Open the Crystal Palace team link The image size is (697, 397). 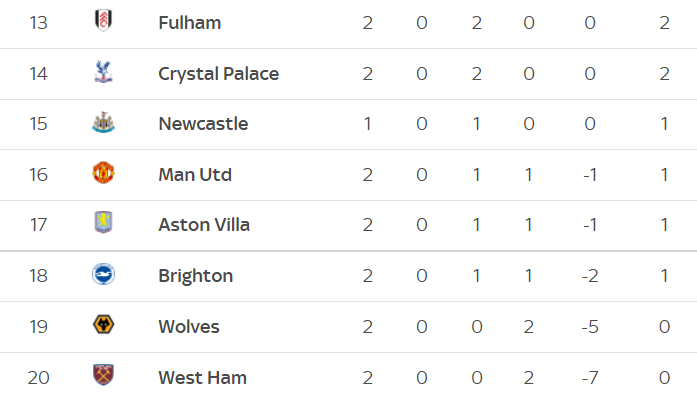[219, 74]
